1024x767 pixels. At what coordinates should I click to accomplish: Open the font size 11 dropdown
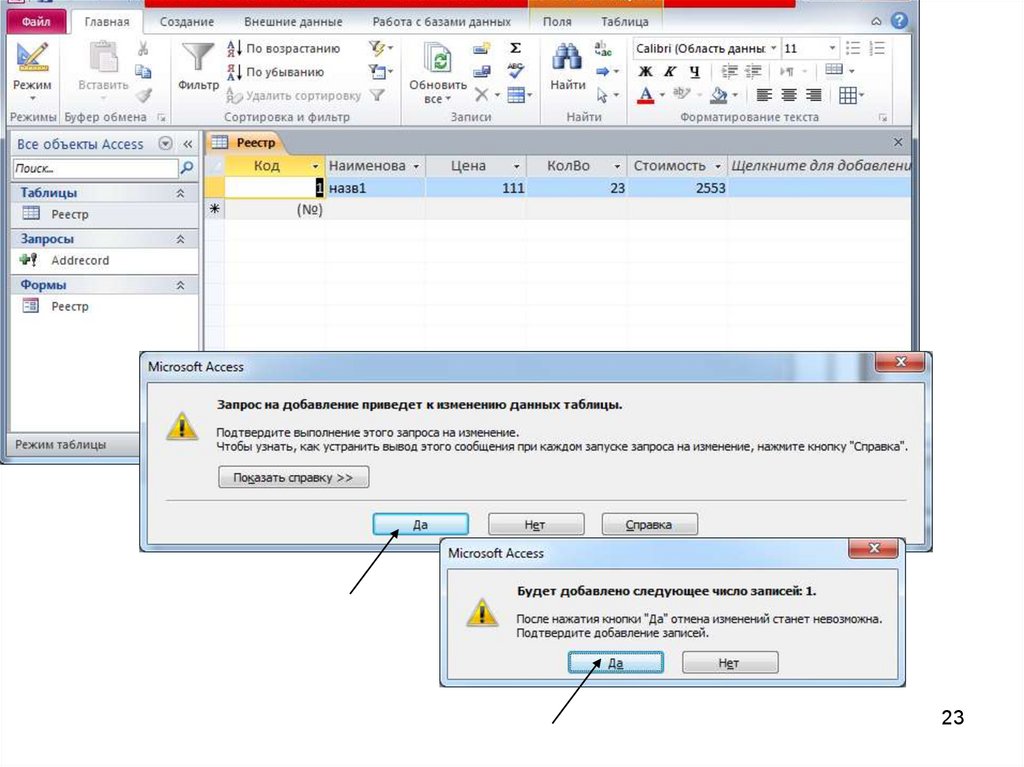pyautogui.click(x=832, y=48)
